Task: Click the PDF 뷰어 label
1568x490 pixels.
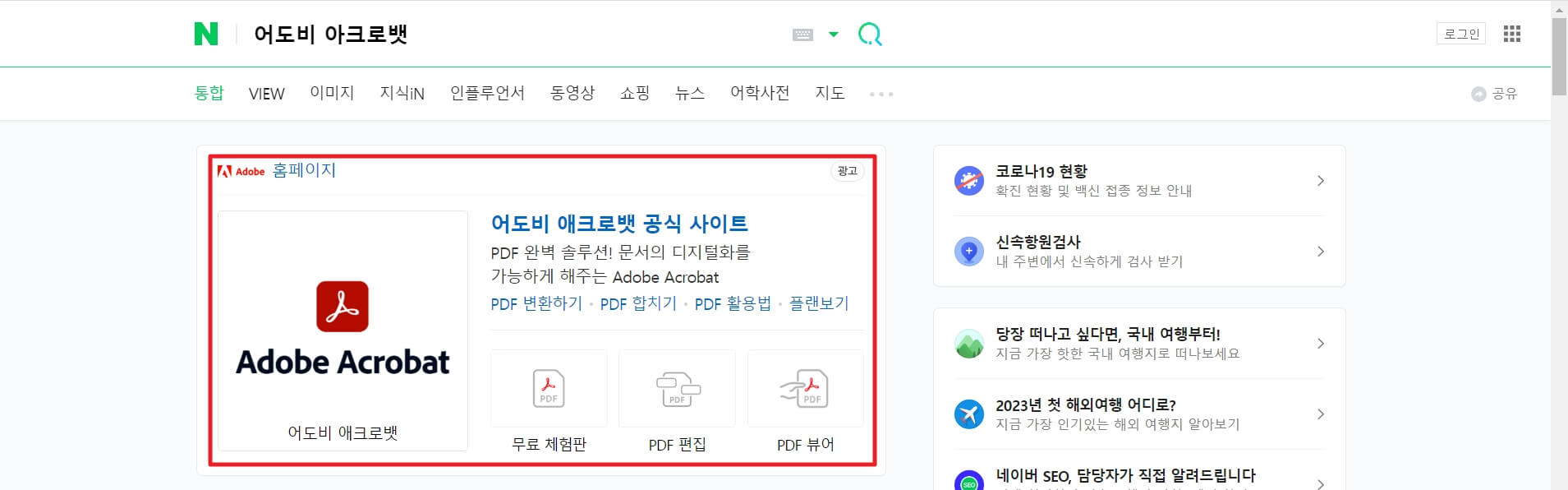Action: (x=805, y=445)
